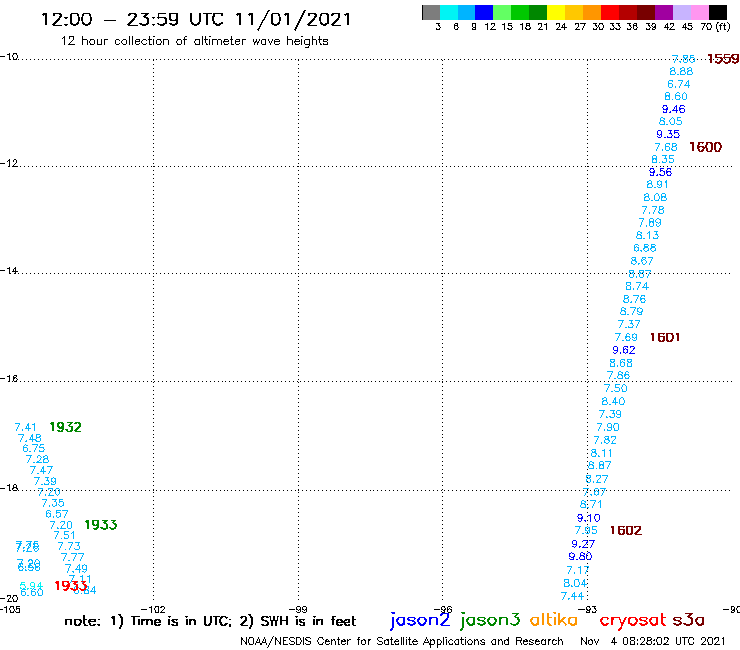Click the 7.82 wave height value
740x650 pixels.
click(x=605, y=440)
